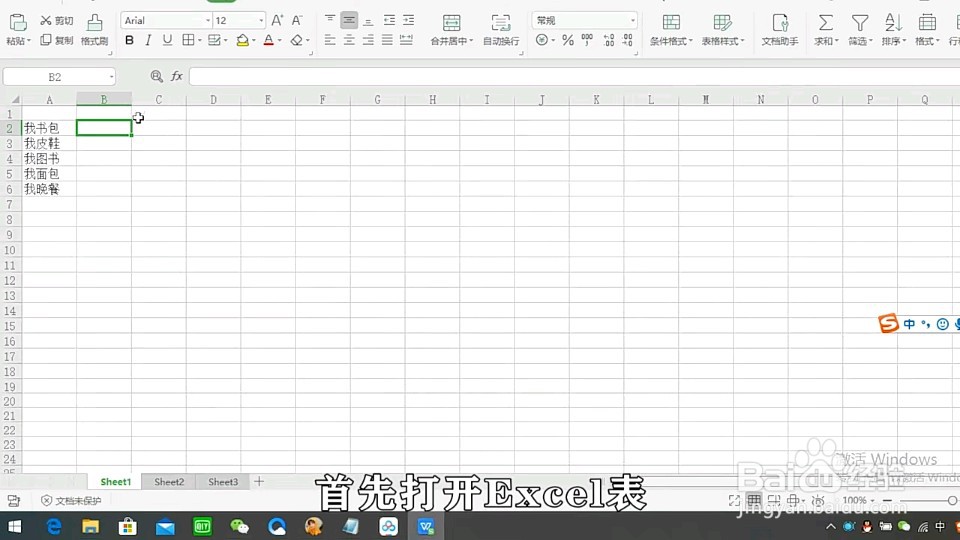
Task: Open Table Style (表格样式) menu
Action: [722, 29]
